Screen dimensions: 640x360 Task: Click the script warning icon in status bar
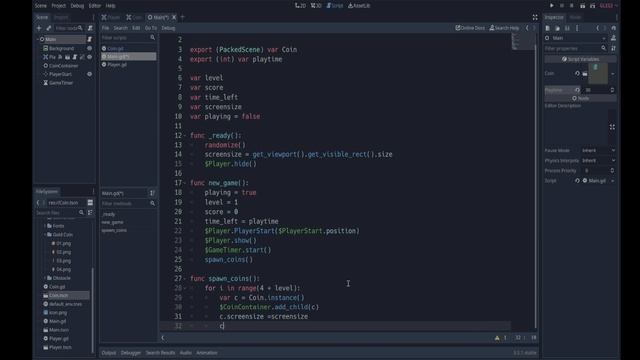497,338
